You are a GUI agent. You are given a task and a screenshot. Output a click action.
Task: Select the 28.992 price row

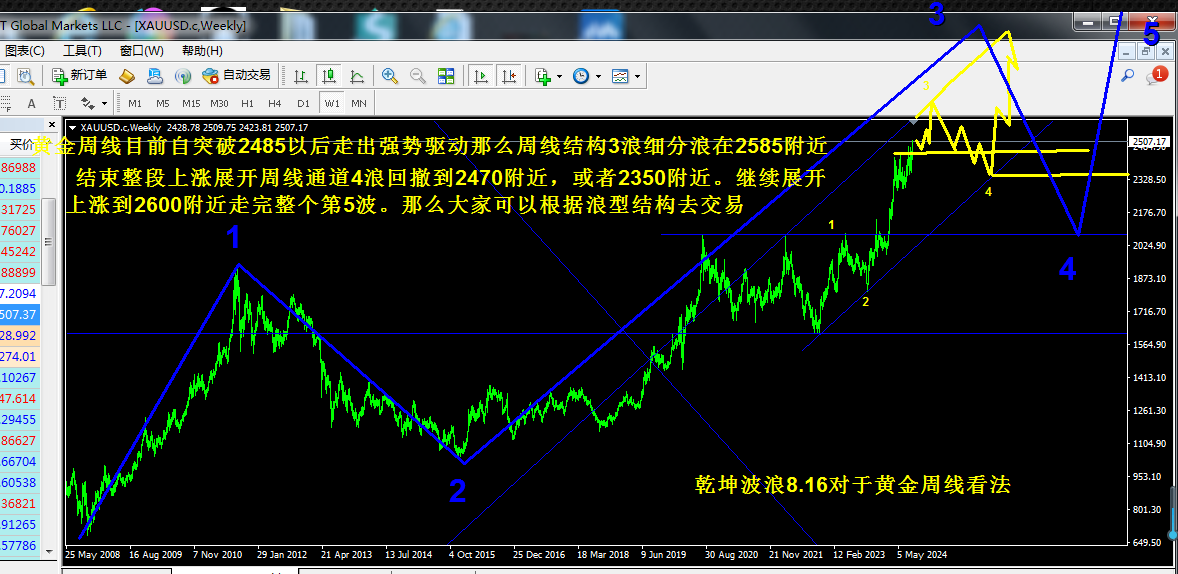20,335
